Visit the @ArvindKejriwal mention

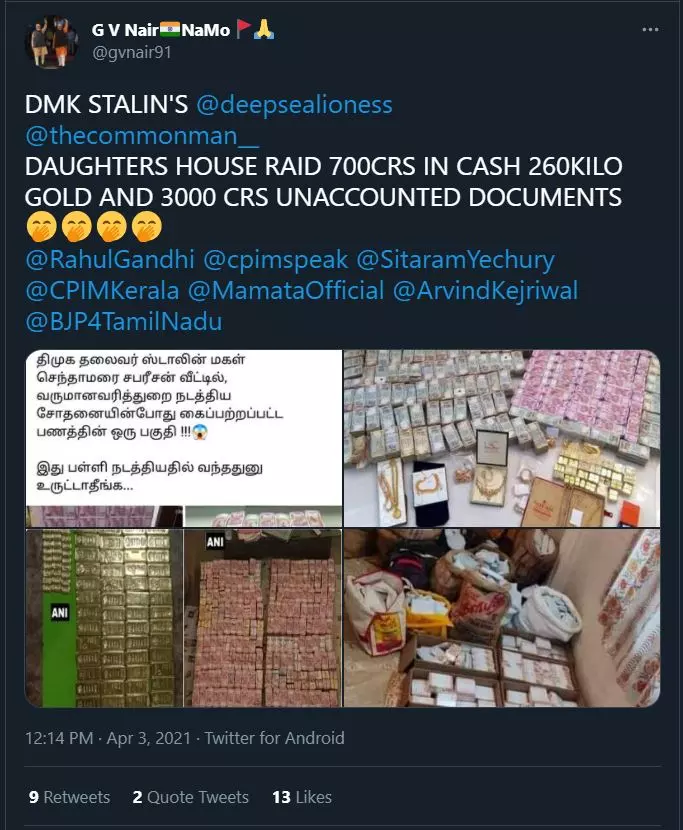485,291
